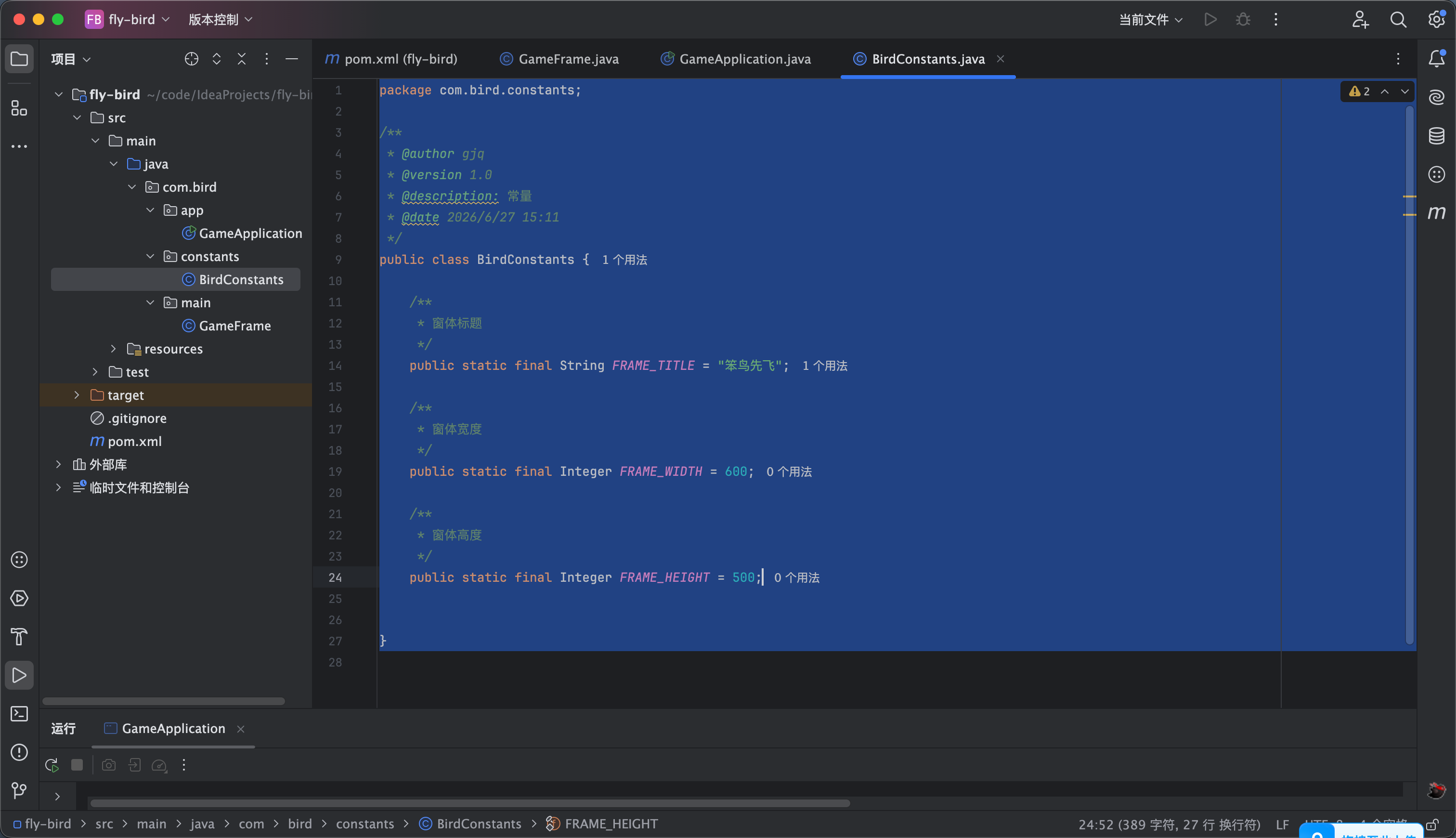The image size is (1456, 838).
Task: Expand 临时文件和控制台 node
Action: pyautogui.click(x=58, y=487)
